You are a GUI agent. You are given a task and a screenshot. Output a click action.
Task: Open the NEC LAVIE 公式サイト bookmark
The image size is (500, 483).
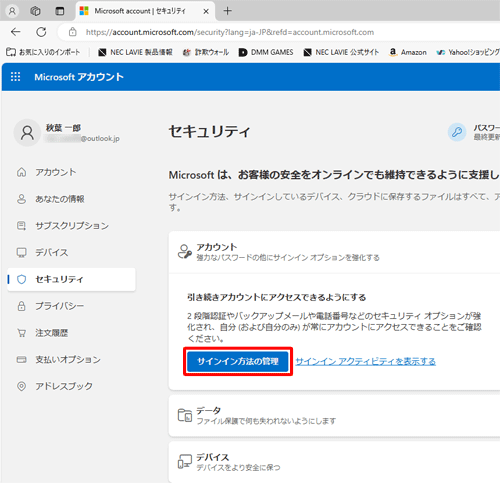tap(341, 52)
